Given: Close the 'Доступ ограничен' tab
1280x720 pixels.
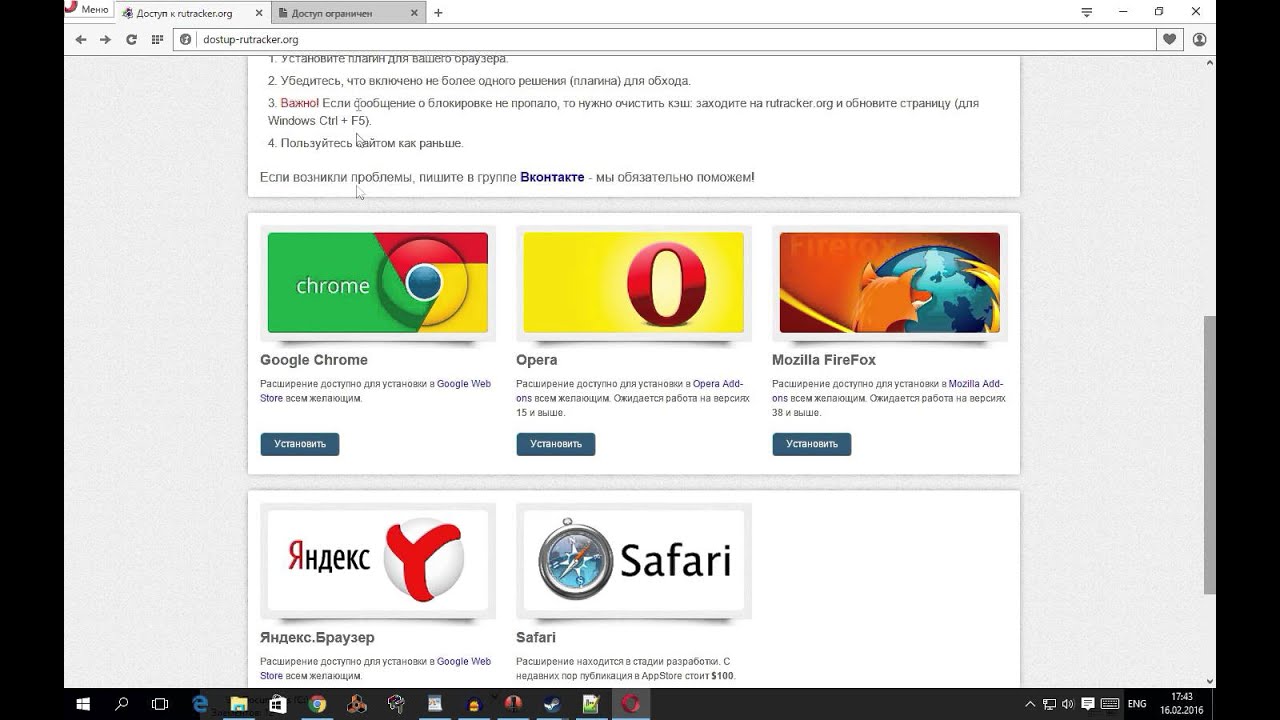Looking at the screenshot, I should pyautogui.click(x=415, y=13).
